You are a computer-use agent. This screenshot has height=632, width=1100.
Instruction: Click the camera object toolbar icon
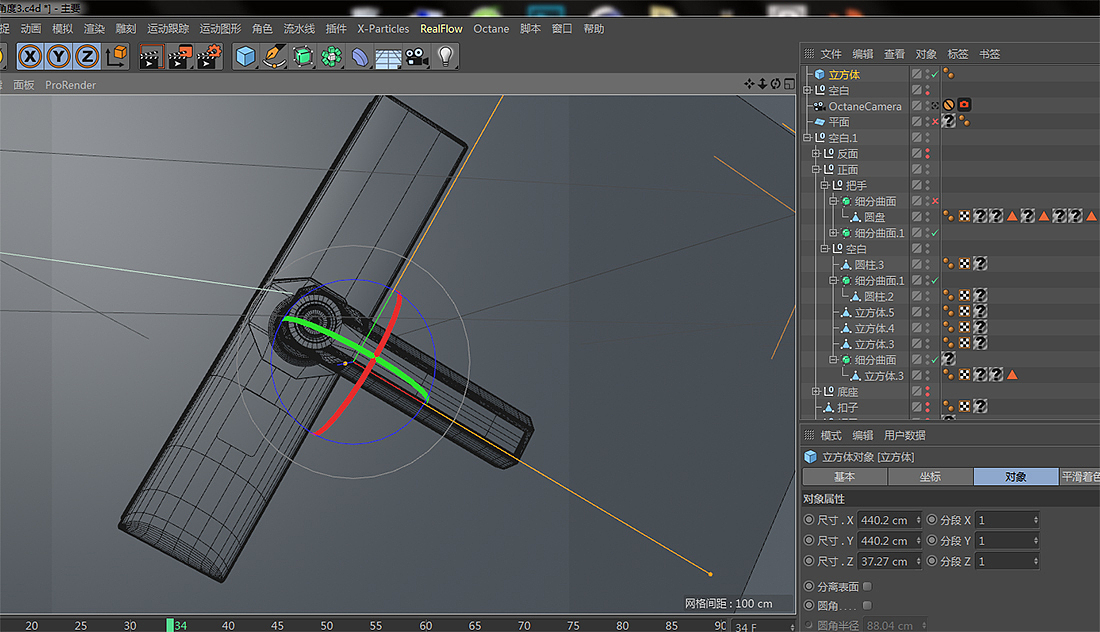[417, 56]
